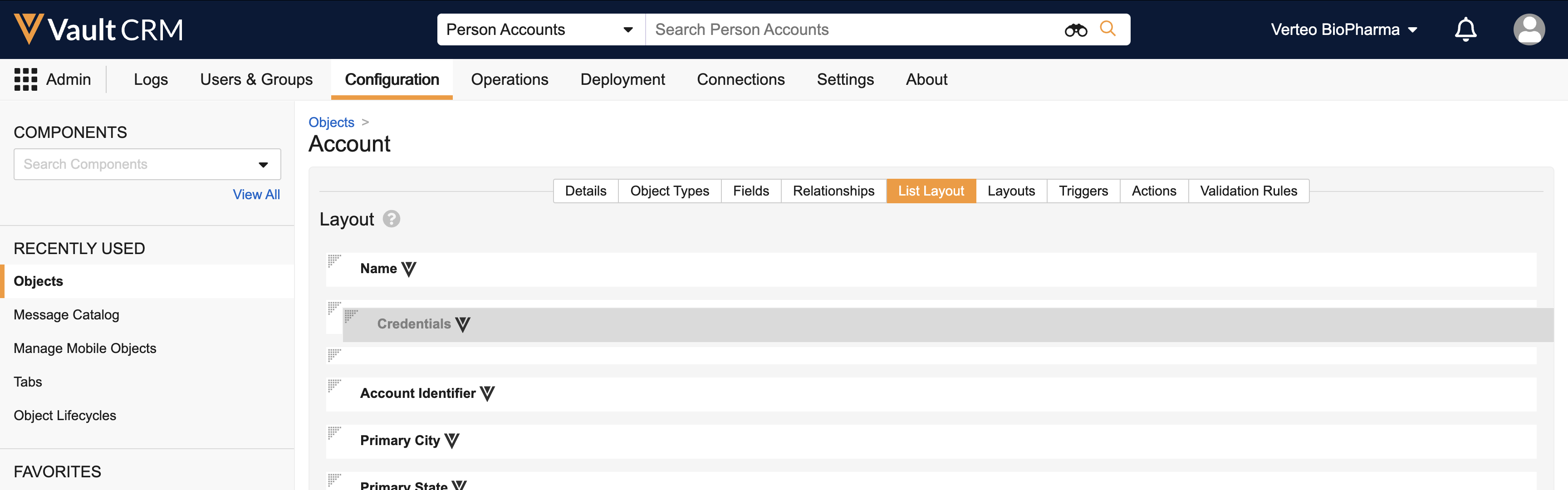
Task: Open the Admin app grid icon
Action: (25, 80)
